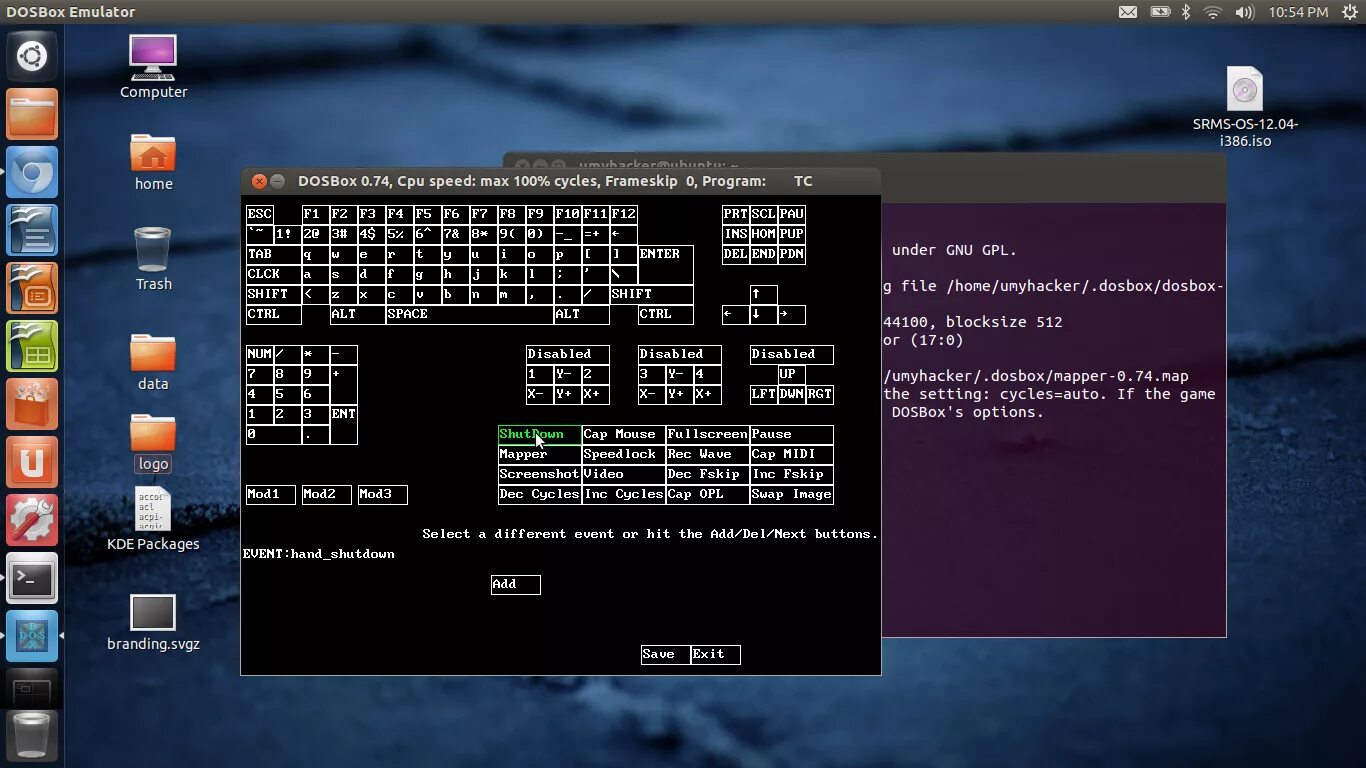Select the Inc Cycles event

[623, 494]
